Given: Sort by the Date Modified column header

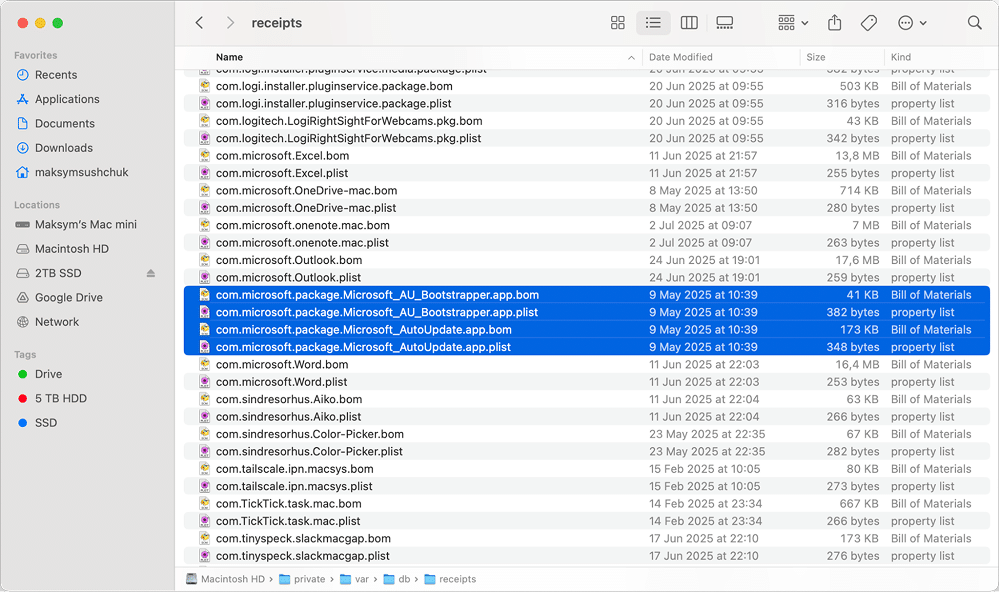Looking at the screenshot, I should [x=680, y=57].
